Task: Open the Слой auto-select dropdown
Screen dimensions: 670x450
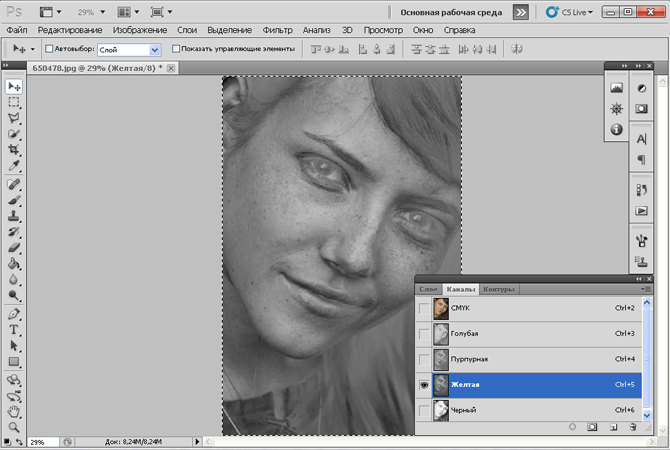Action: (154, 49)
